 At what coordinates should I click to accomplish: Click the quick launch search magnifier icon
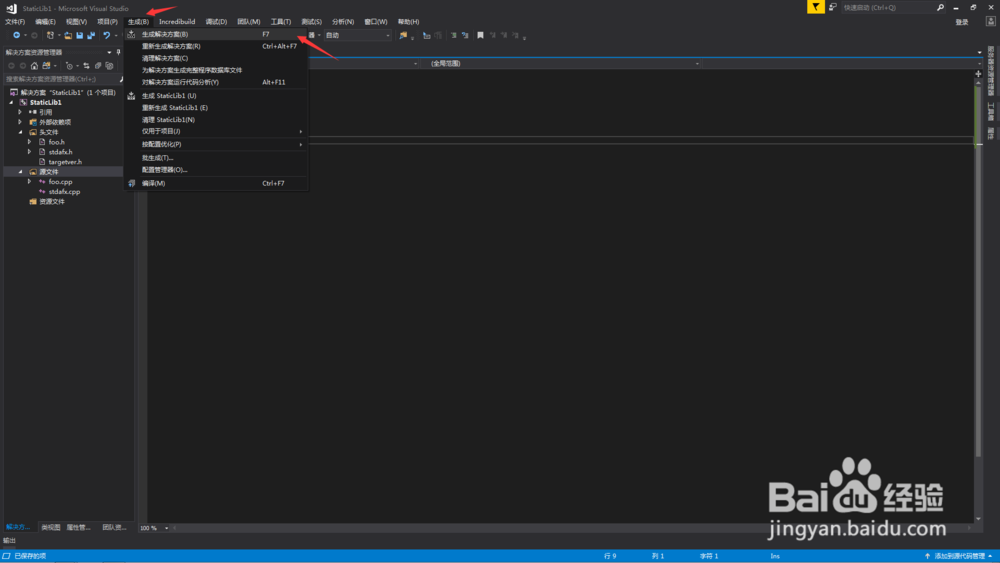(940, 8)
